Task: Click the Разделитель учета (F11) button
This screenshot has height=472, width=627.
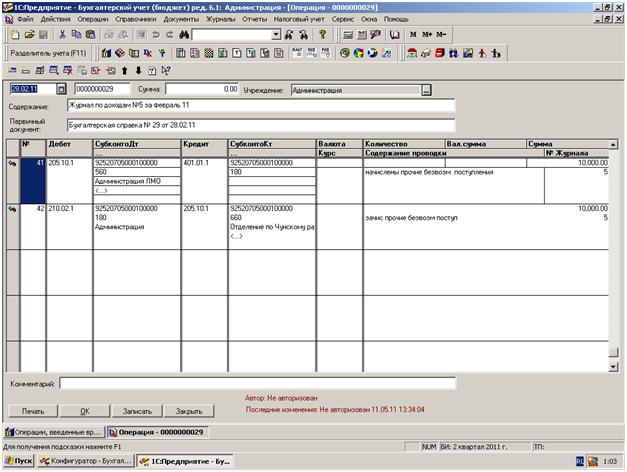Action: tap(47, 52)
